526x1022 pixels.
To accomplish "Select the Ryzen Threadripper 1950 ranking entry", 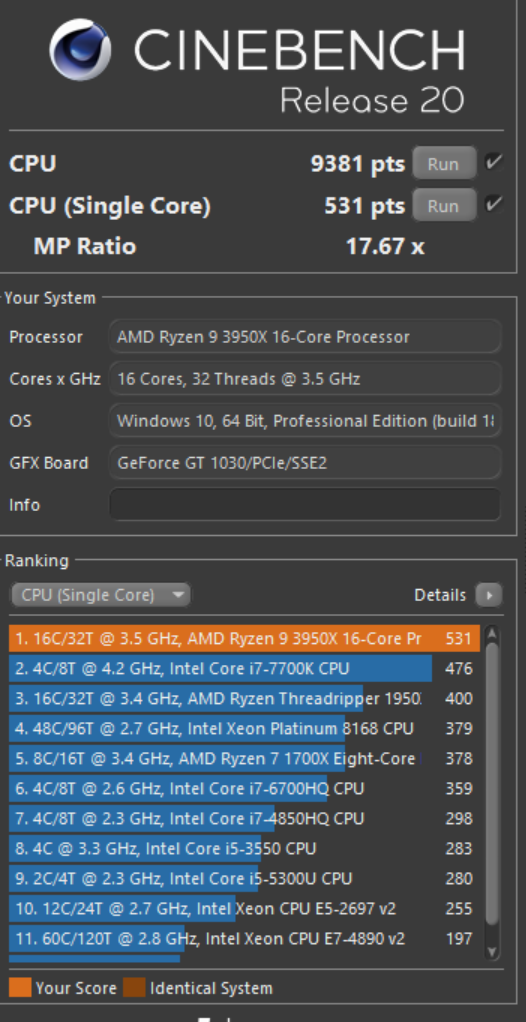I will click(x=244, y=698).
